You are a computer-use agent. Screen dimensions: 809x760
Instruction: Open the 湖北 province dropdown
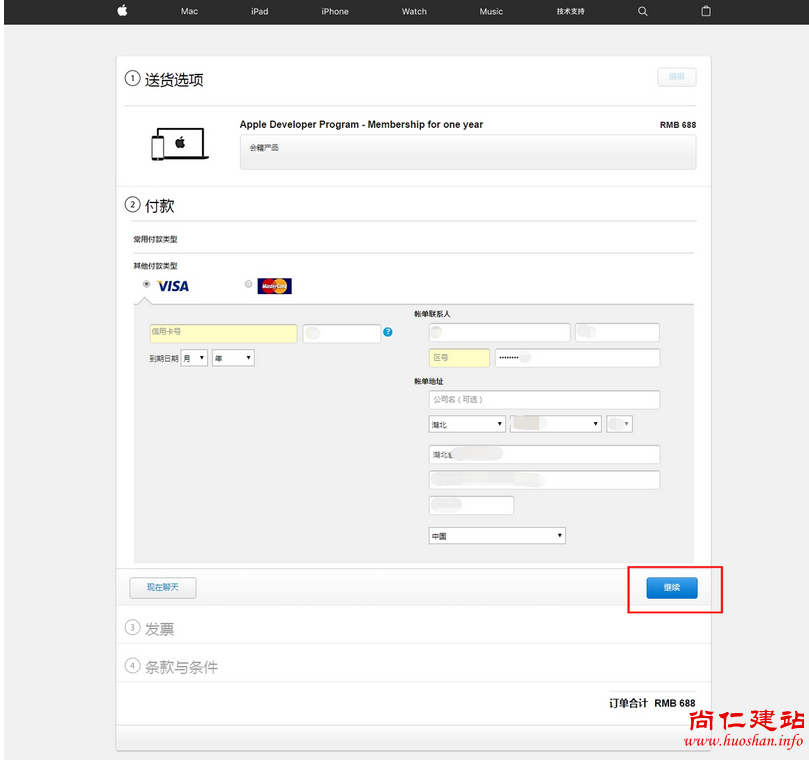(467, 425)
